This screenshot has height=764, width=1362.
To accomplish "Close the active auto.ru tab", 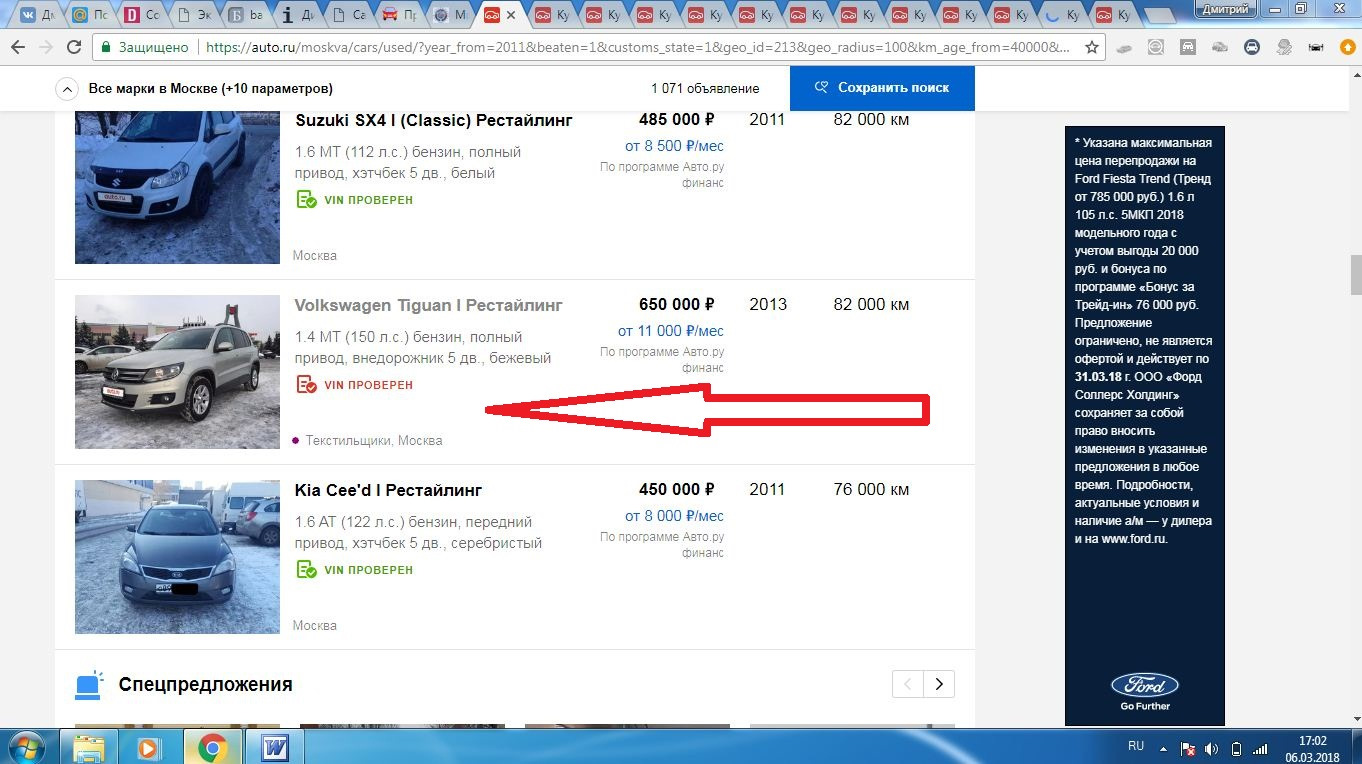I will 512,16.
